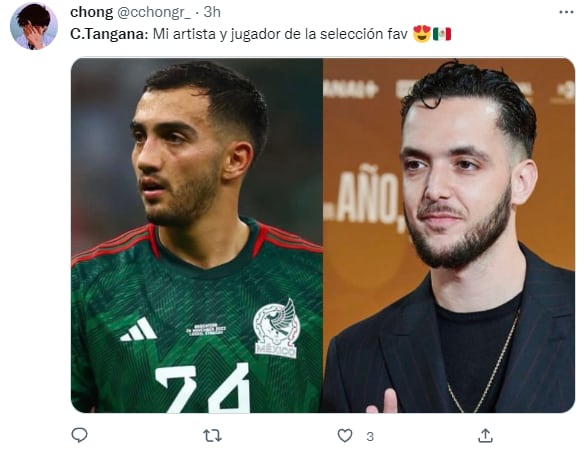Viewport: 588px width, 452px height.
Task: Open the left photo of the footballer
Action: point(196,236)
